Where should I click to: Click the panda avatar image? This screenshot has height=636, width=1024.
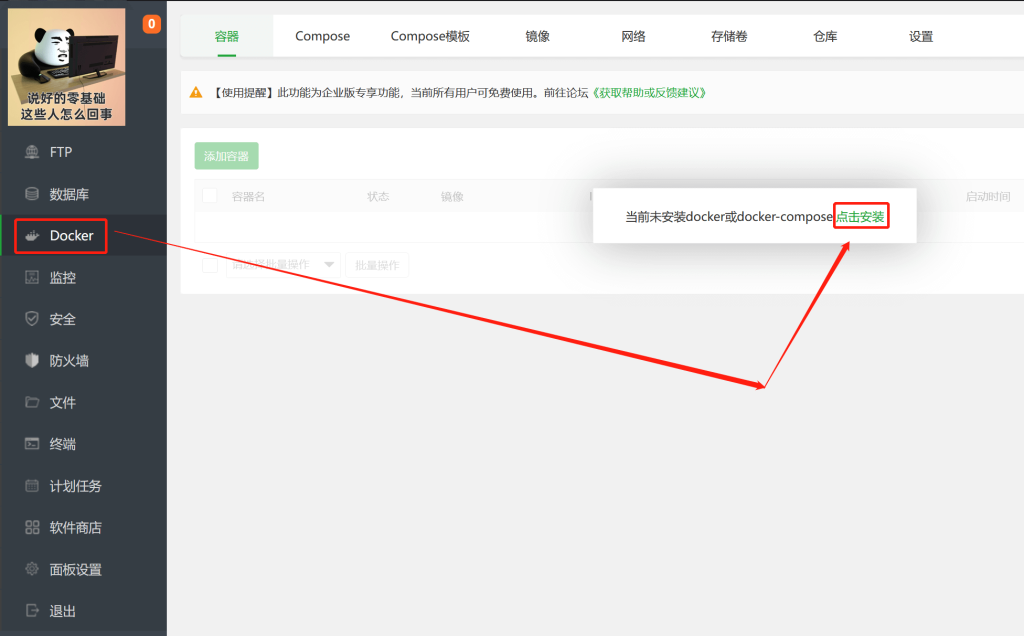coord(67,67)
